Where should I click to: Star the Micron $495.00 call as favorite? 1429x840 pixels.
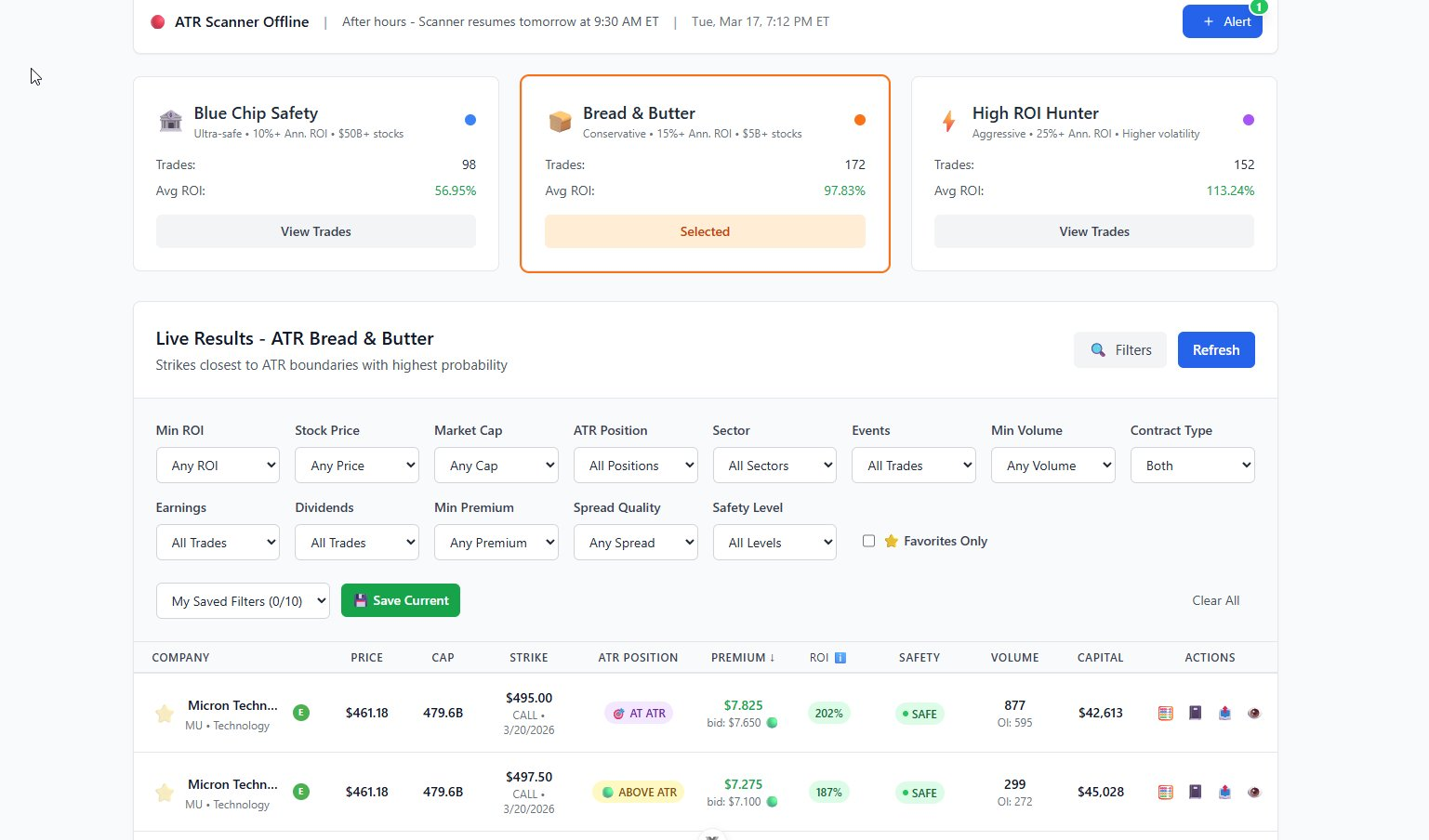point(165,714)
